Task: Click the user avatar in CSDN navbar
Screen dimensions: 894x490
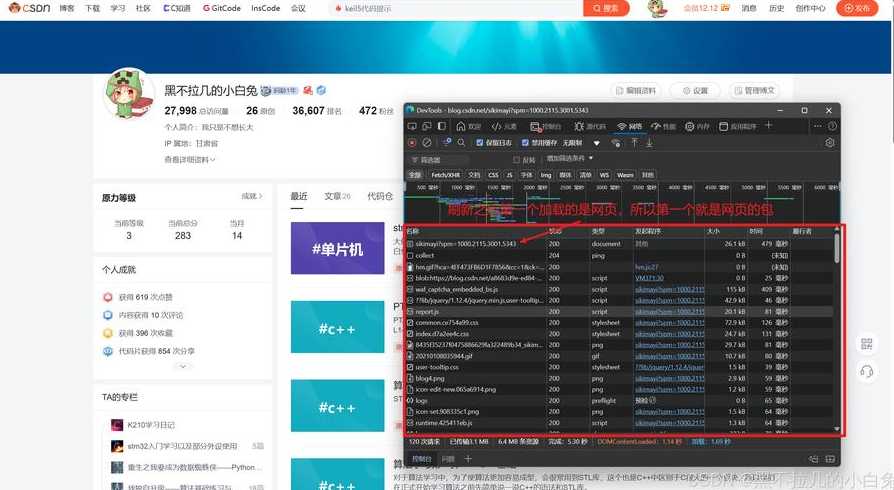Action: click(x=657, y=8)
